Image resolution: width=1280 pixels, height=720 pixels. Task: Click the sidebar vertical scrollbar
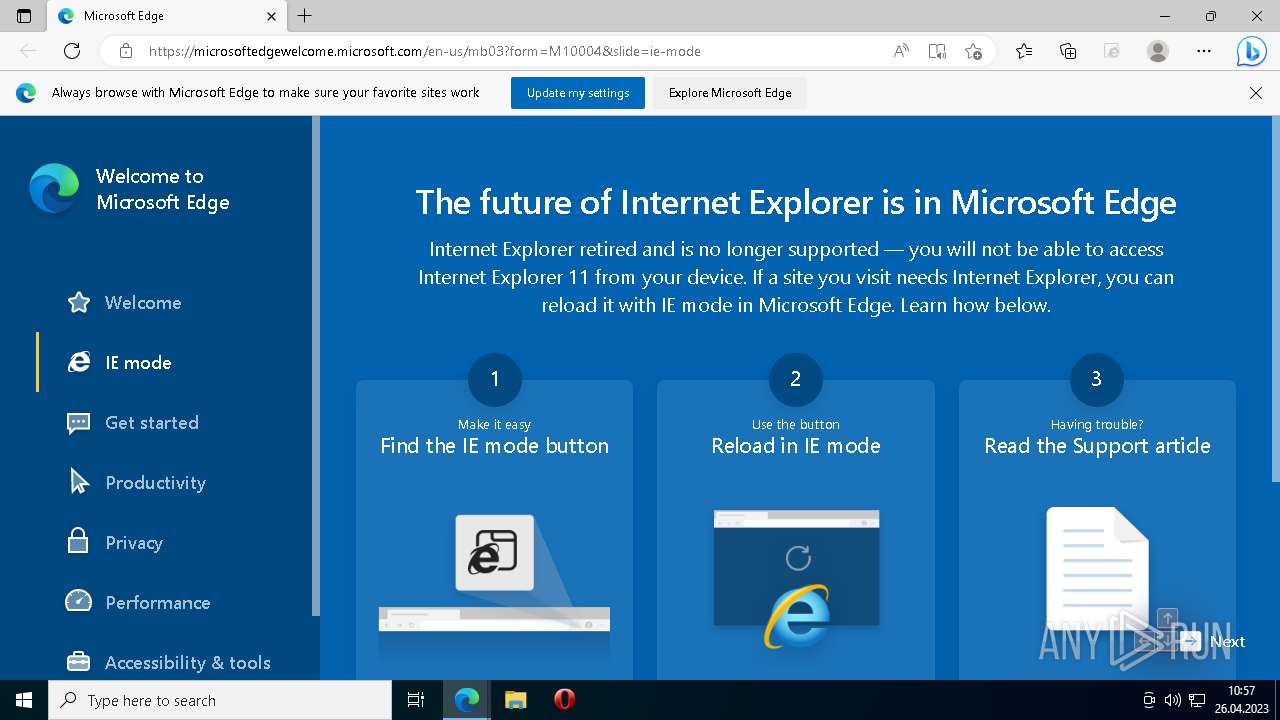point(316,365)
